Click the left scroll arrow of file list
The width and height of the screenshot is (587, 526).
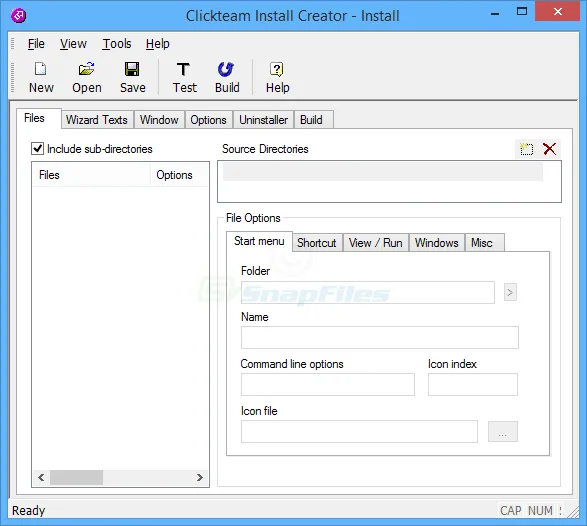click(41, 477)
